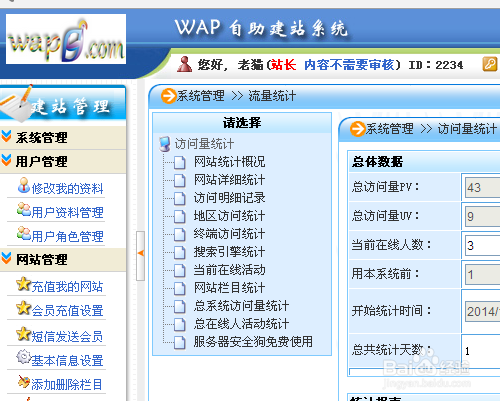This screenshot has height=401, width=500.
Task: Open 搜索引擎统计 tree item
Action: pos(229,252)
